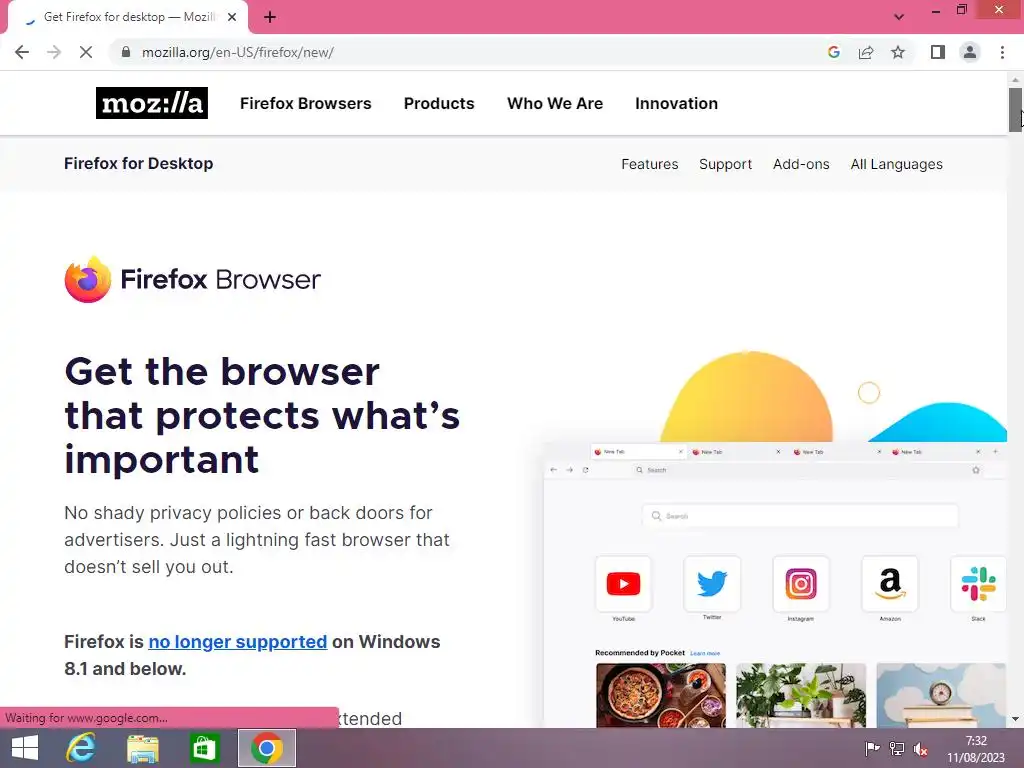Image resolution: width=1024 pixels, height=768 pixels.
Task: Open the Add-ons link
Action: click(801, 164)
